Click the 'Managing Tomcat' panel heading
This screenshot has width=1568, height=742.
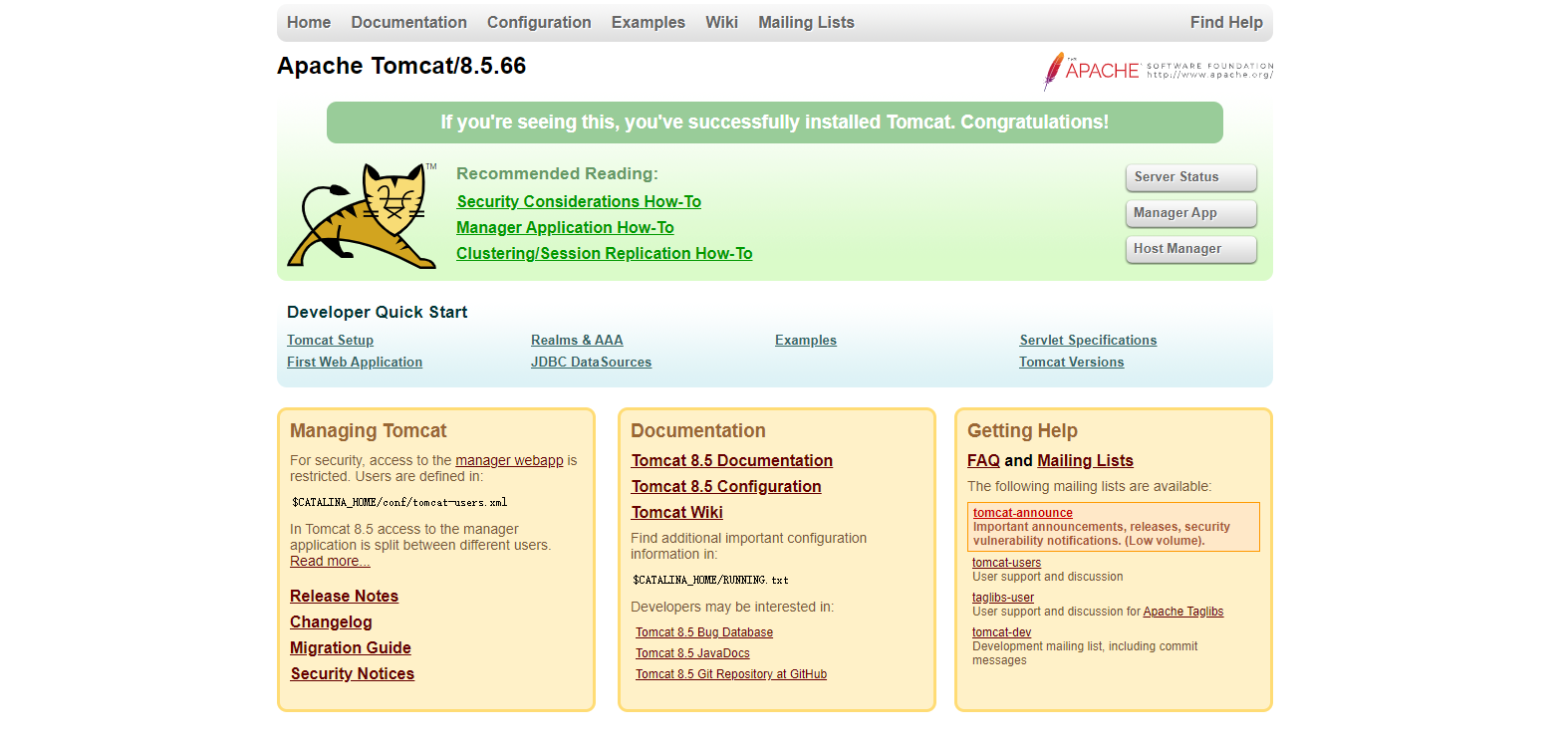[368, 431]
